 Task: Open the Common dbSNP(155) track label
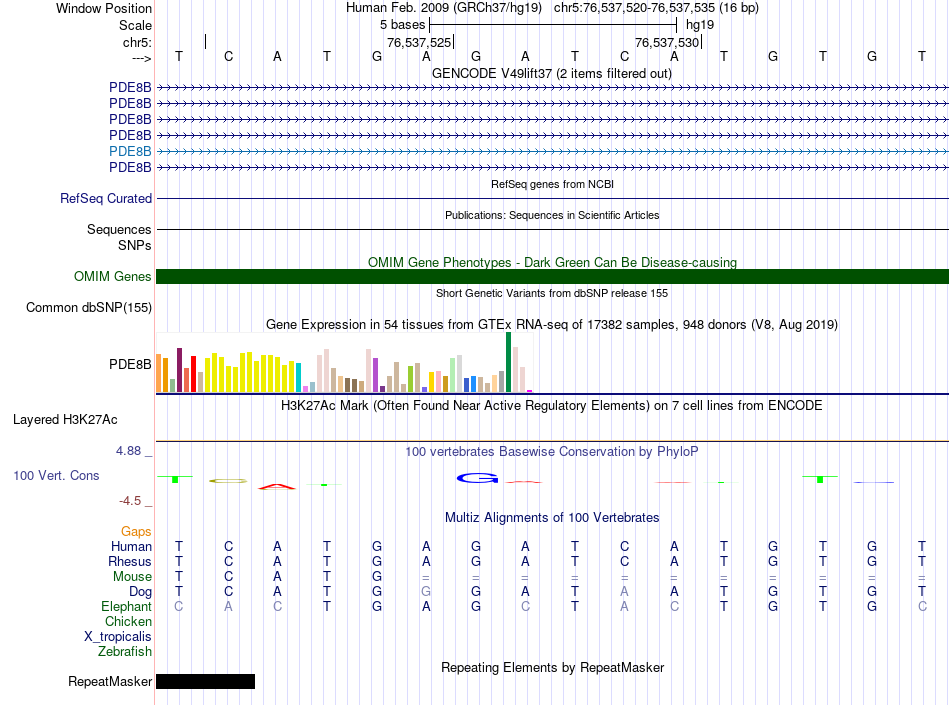88,308
